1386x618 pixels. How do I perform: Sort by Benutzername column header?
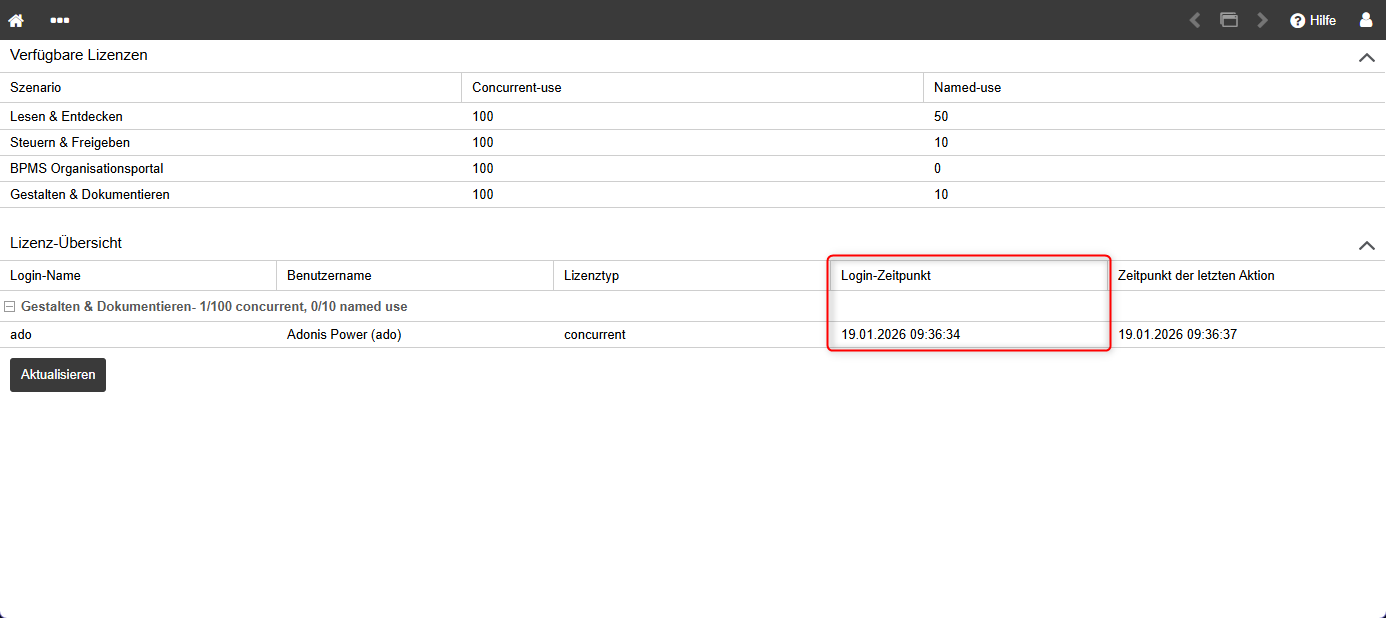[x=328, y=275]
